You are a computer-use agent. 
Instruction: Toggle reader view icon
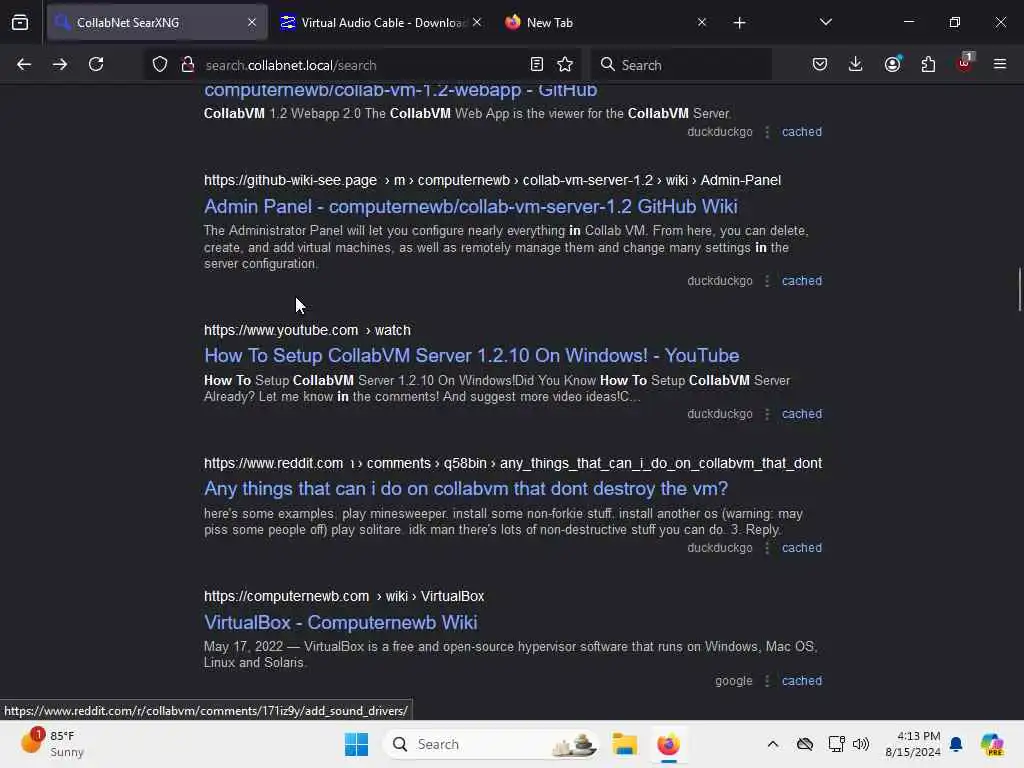click(x=537, y=64)
